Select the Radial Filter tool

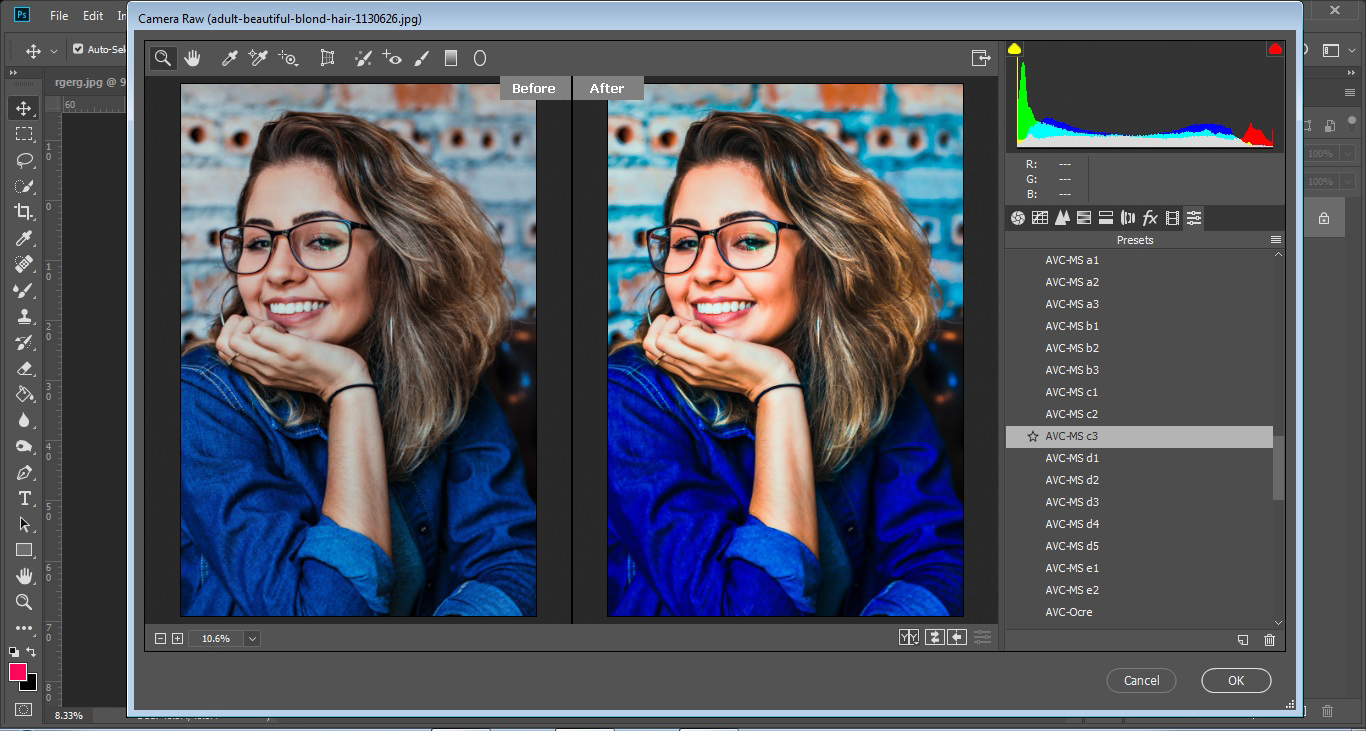tap(480, 59)
